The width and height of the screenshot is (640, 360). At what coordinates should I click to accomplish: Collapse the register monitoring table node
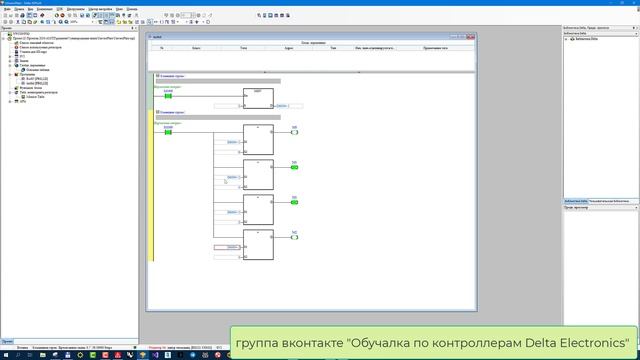[10, 92]
